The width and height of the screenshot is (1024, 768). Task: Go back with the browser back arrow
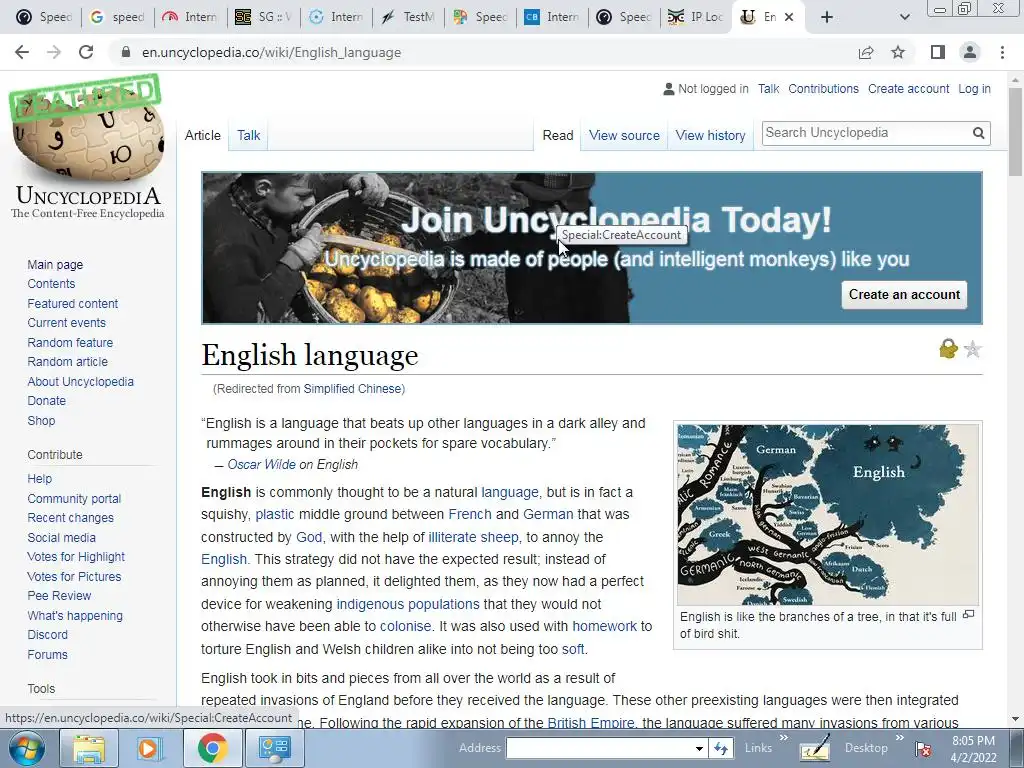coord(22,52)
